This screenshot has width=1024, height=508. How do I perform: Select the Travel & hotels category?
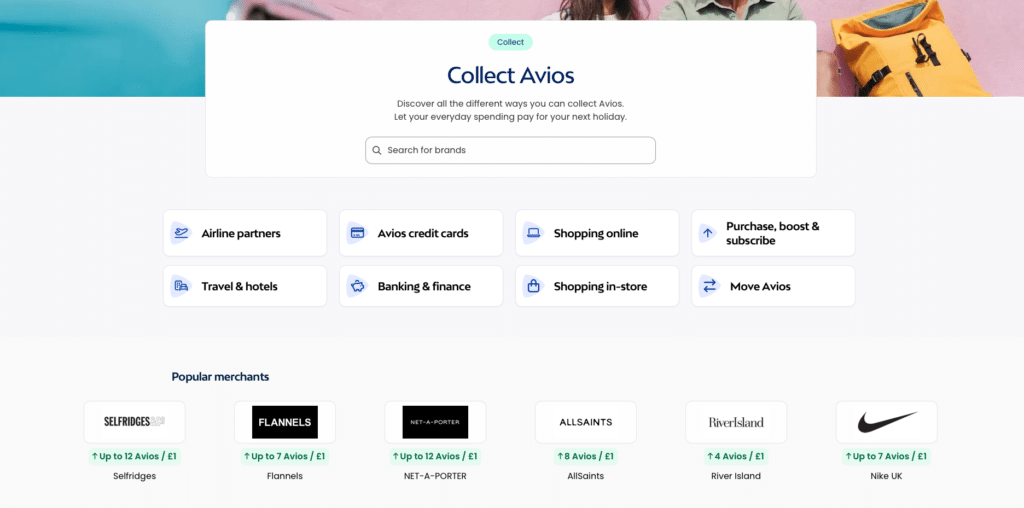[x=245, y=286]
